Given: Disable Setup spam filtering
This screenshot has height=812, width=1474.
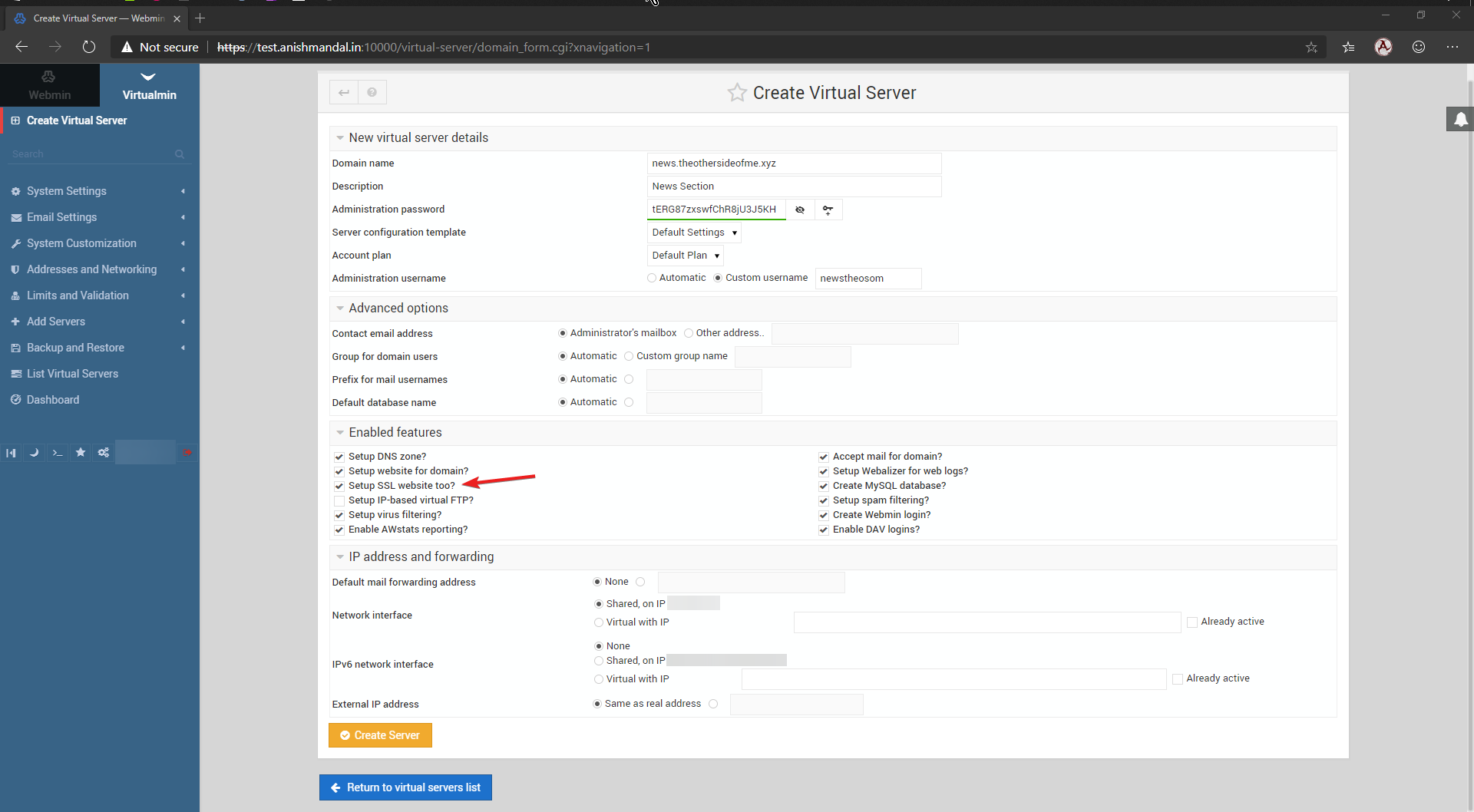Looking at the screenshot, I should click(x=823, y=500).
